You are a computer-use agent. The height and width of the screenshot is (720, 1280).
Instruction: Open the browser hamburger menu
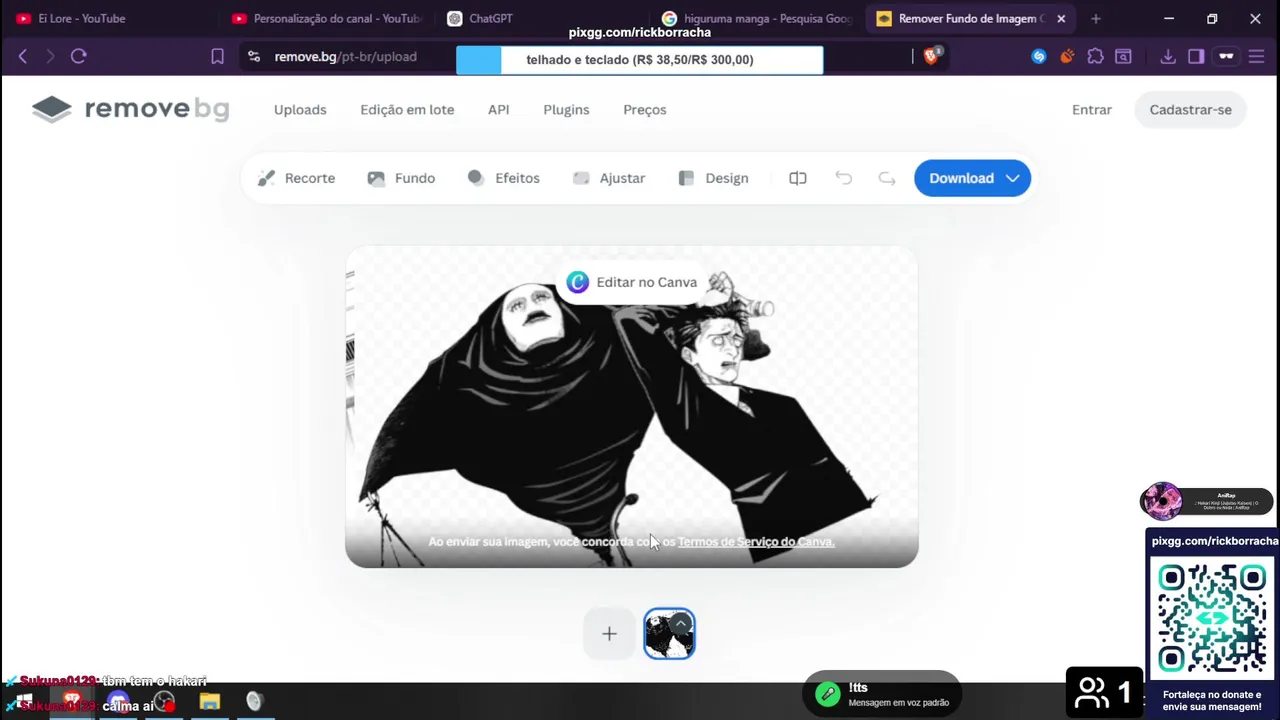[x=1257, y=57]
